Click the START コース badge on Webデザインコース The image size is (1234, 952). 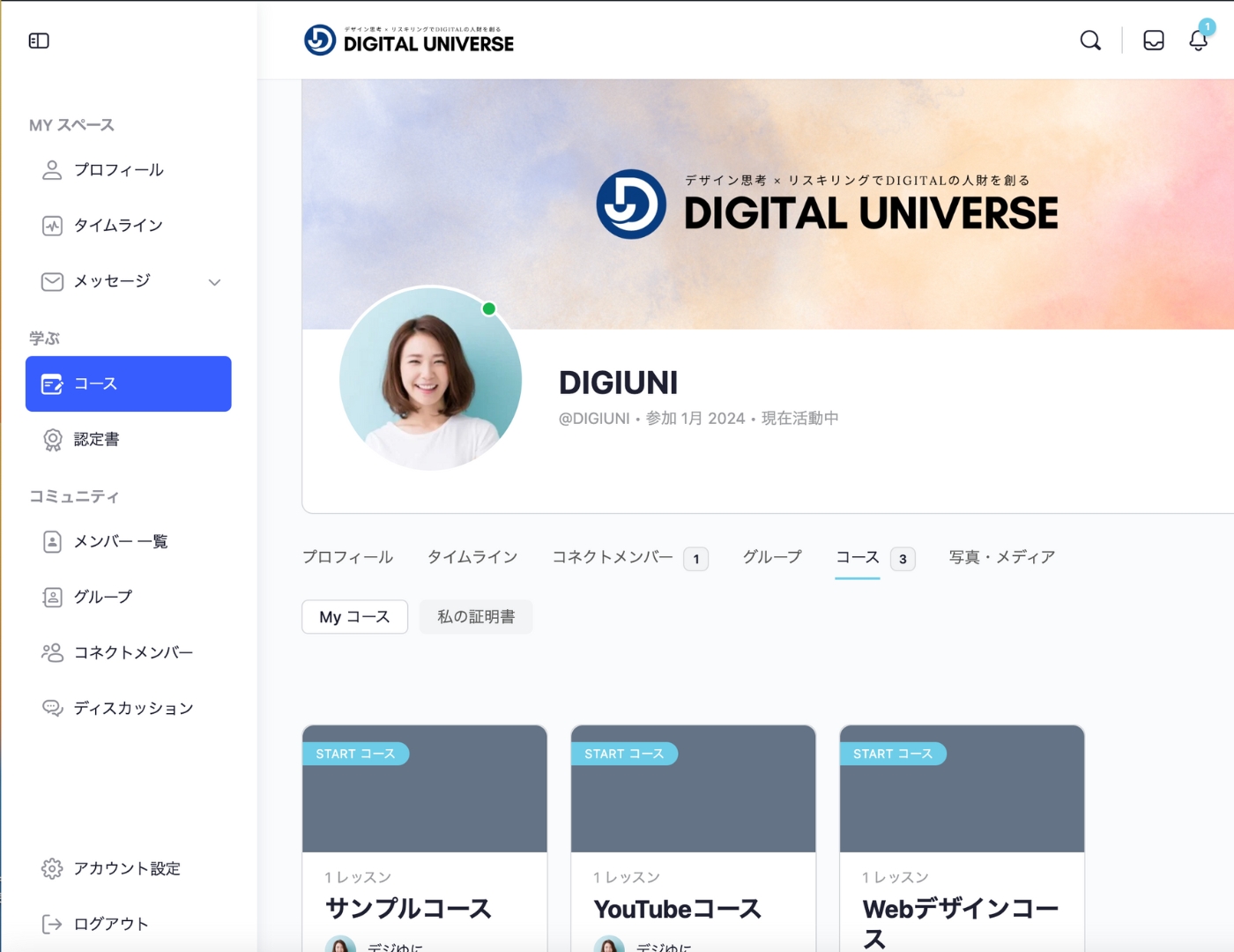893,754
